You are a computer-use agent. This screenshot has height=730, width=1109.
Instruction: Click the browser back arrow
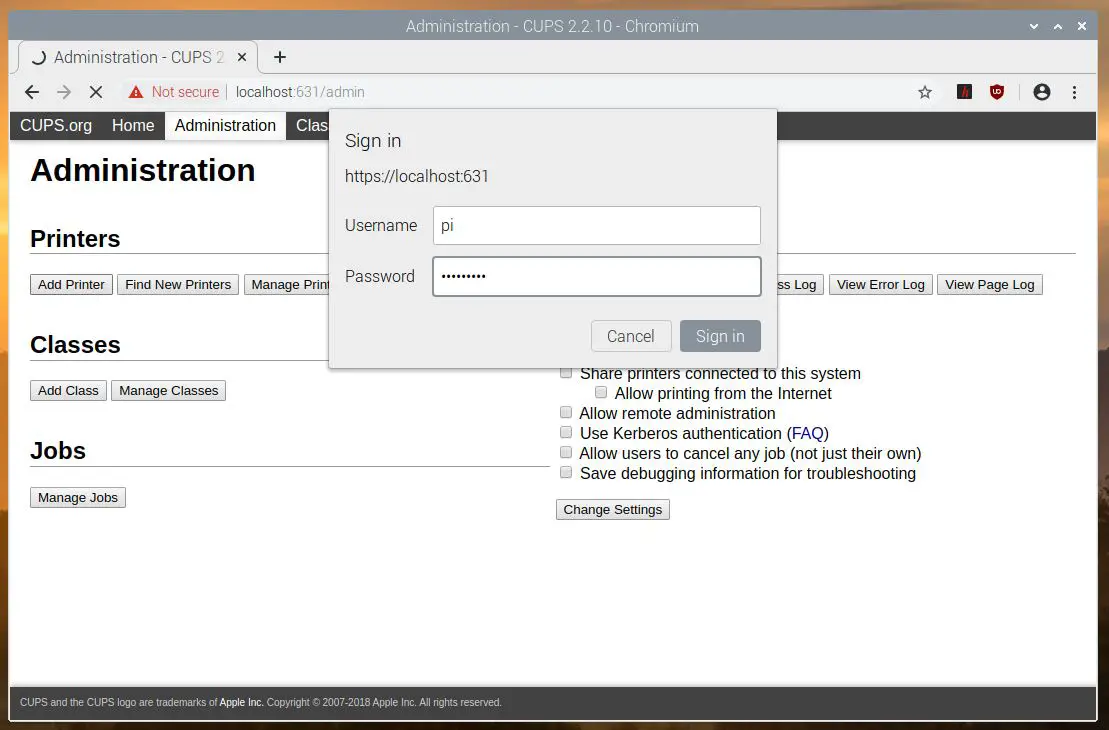32,92
